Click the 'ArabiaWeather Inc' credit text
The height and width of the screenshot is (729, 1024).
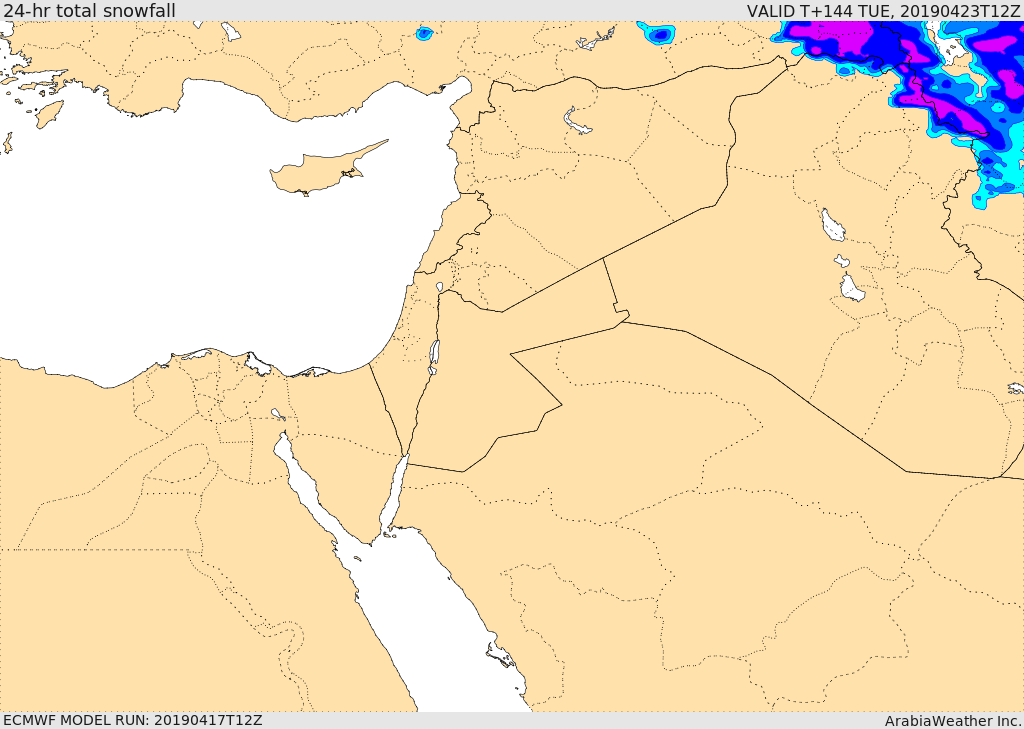952,721
